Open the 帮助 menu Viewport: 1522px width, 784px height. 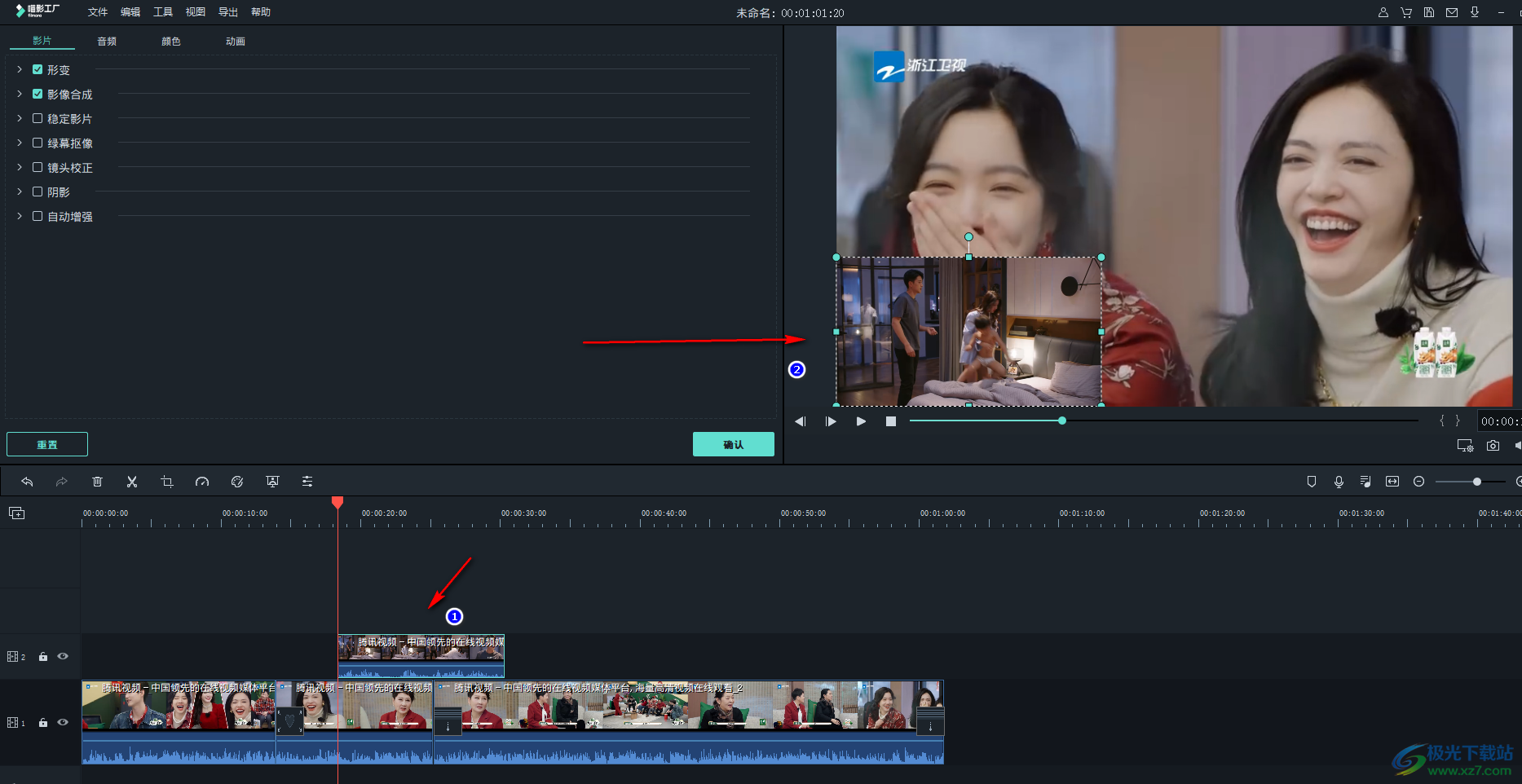(261, 12)
